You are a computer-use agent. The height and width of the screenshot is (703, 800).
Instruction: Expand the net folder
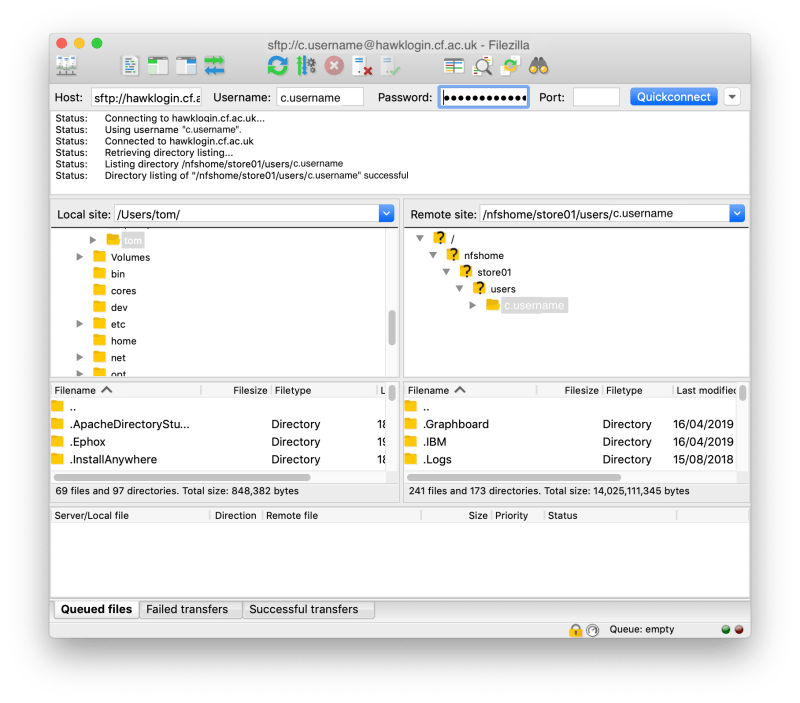click(80, 357)
